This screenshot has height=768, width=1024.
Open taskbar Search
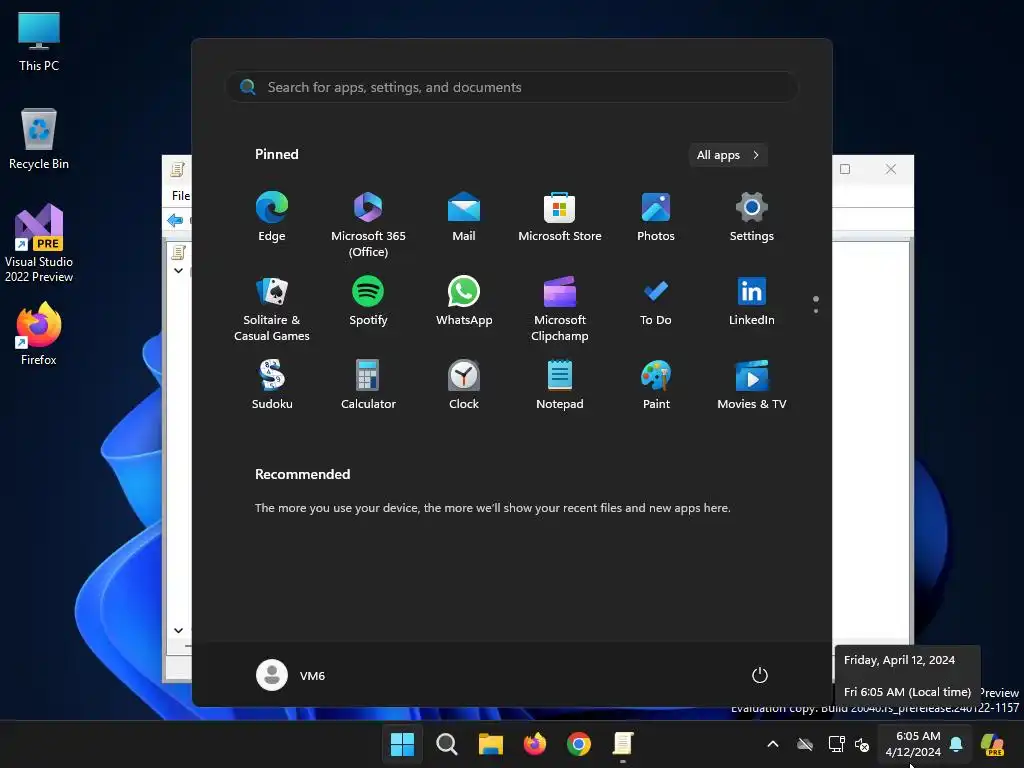click(x=447, y=744)
